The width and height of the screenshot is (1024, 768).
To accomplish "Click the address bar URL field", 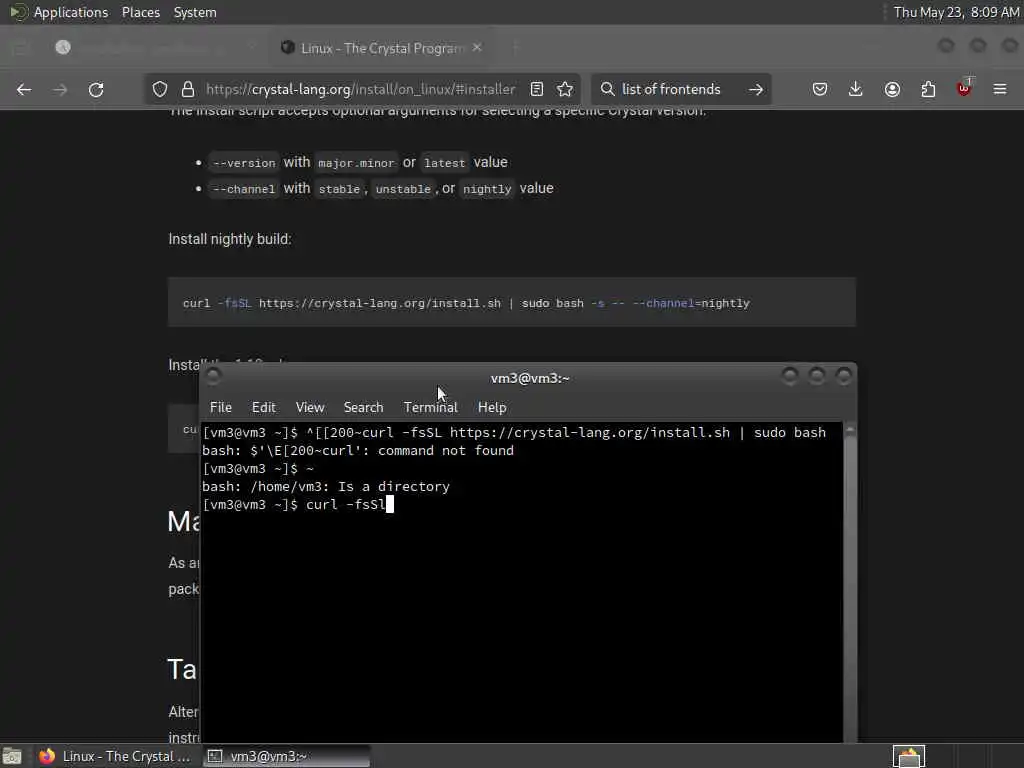I will [x=360, y=89].
